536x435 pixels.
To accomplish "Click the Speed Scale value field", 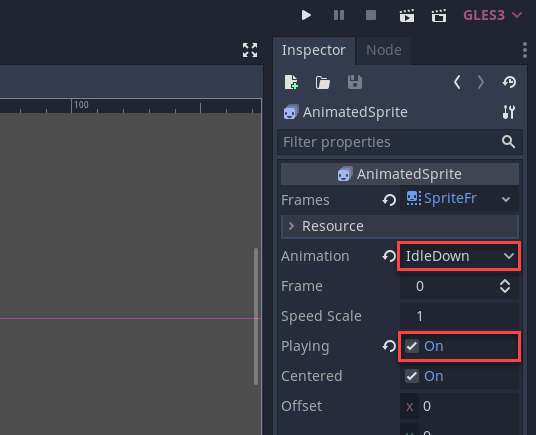I will (459, 316).
